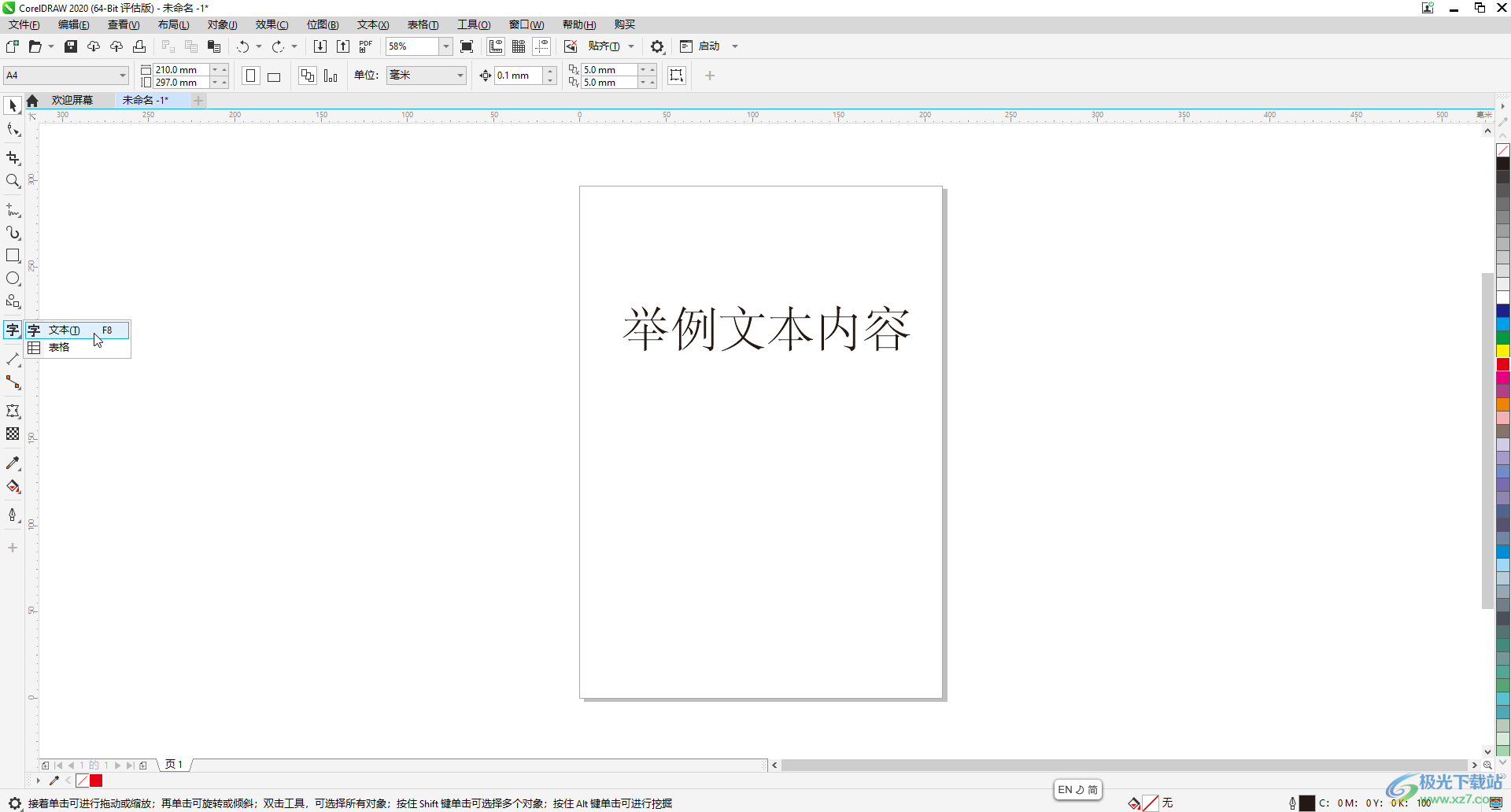Toggle Current page layout button
Image resolution: width=1511 pixels, height=812 pixels.
pos(331,76)
